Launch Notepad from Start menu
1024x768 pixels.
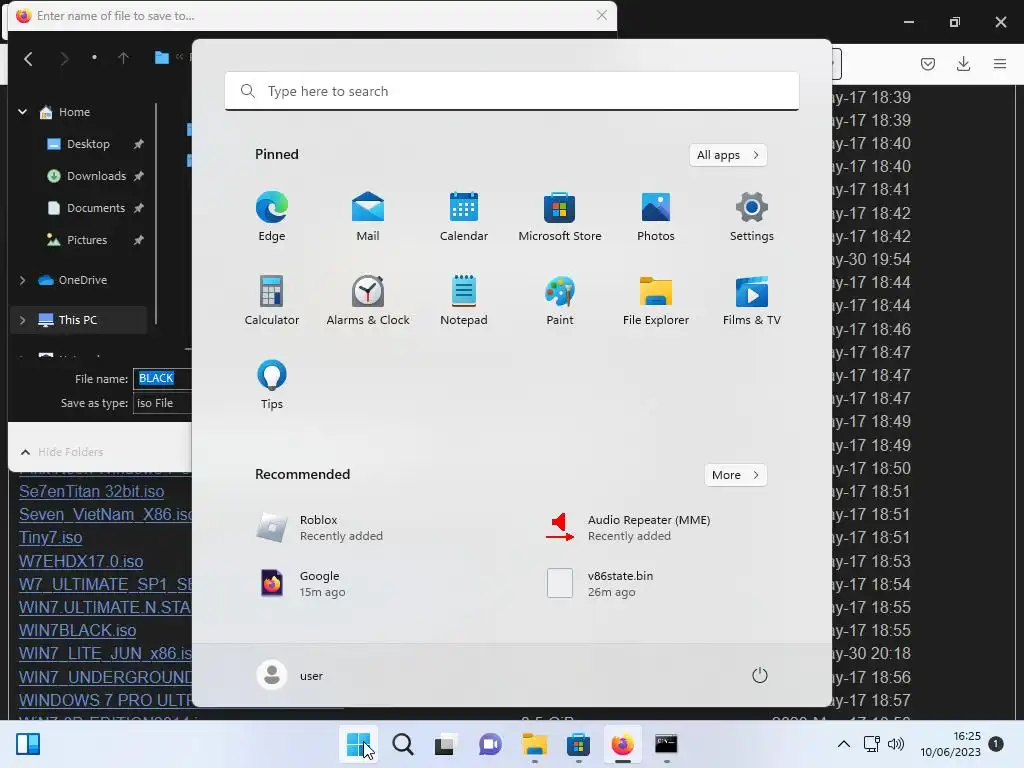[x=464, y=300]
